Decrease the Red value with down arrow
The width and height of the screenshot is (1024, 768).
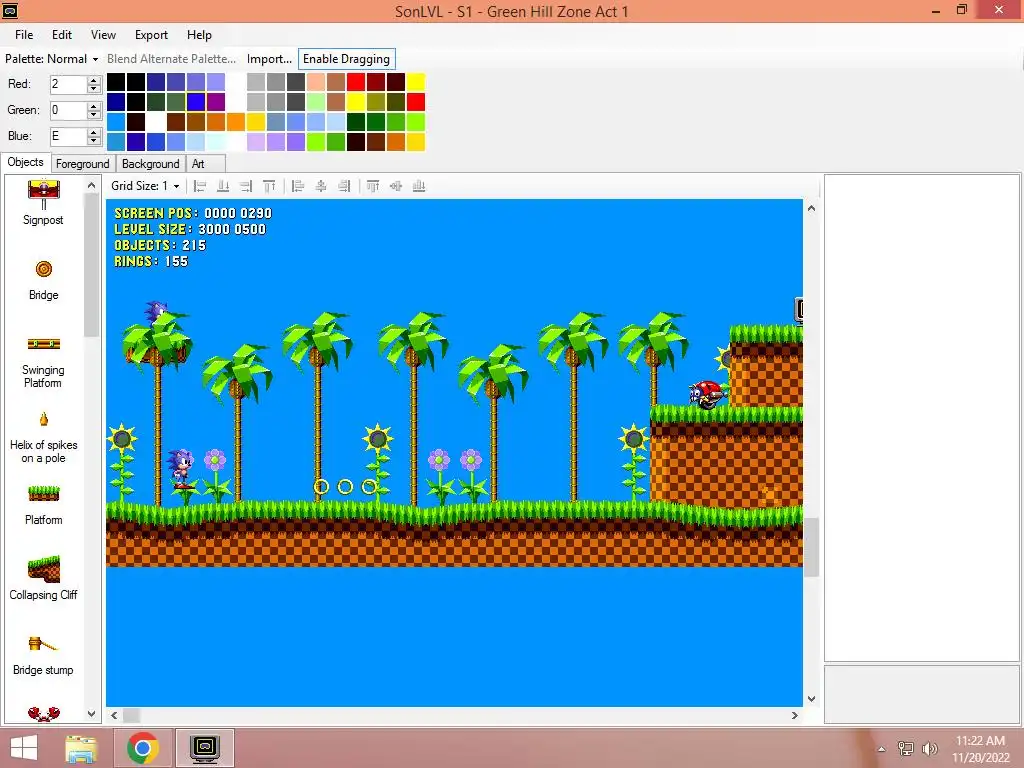coord(93,88)
